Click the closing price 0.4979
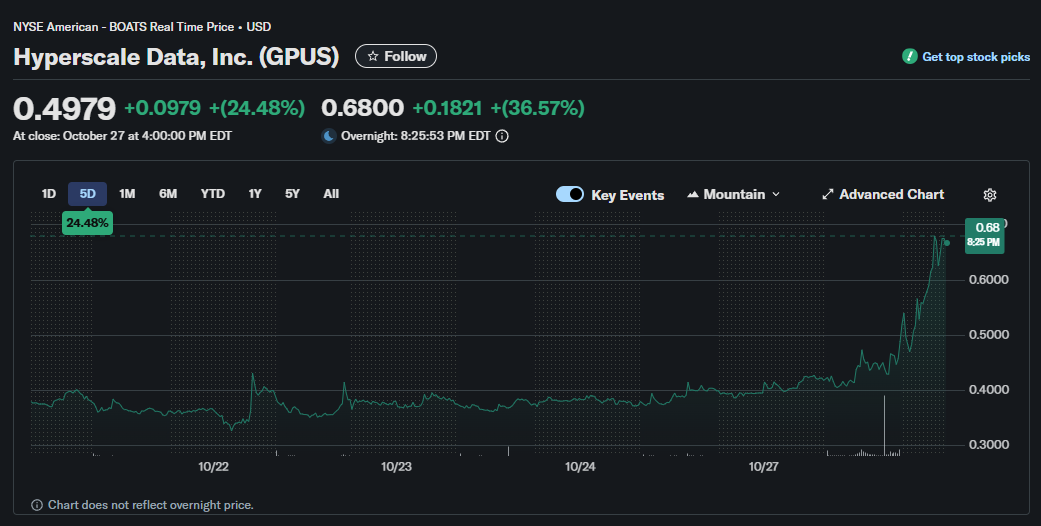 pos(64,108)
